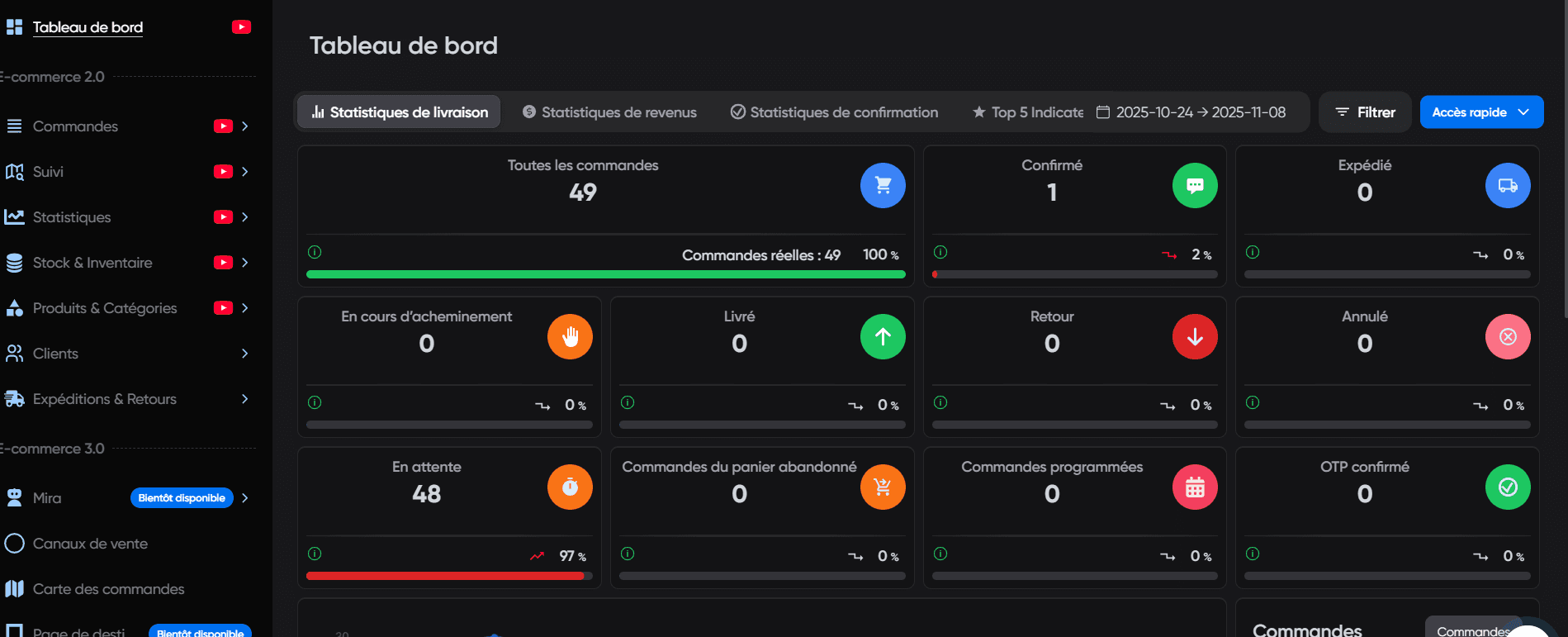Click the orange timer icon in En attente card
This screenshot has height=637, width=1568.
click(570, 487)
